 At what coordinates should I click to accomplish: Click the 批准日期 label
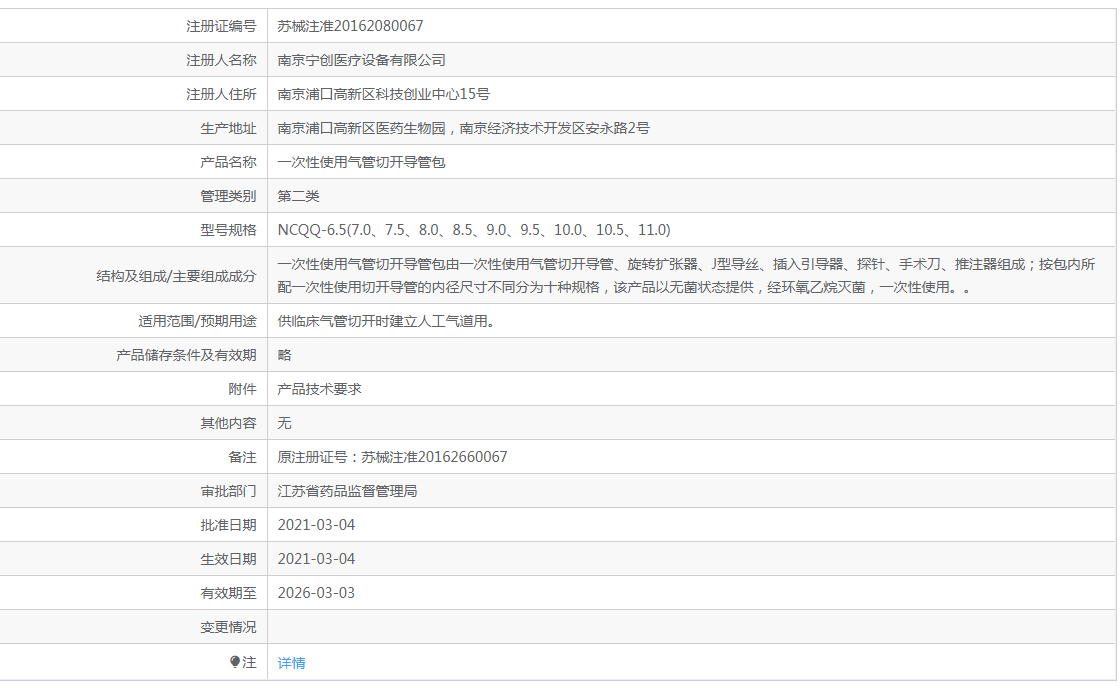coord(228,525)
